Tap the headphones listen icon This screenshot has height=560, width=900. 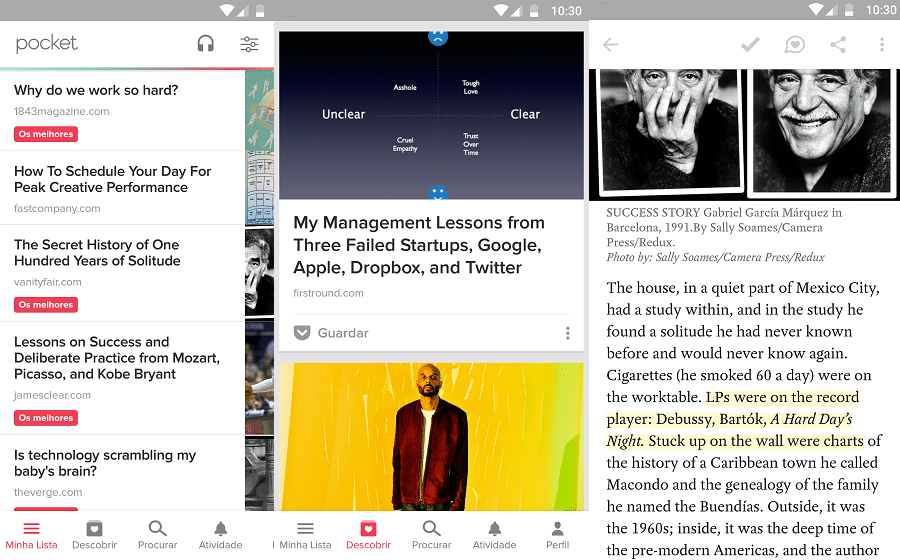coord(206,44)
